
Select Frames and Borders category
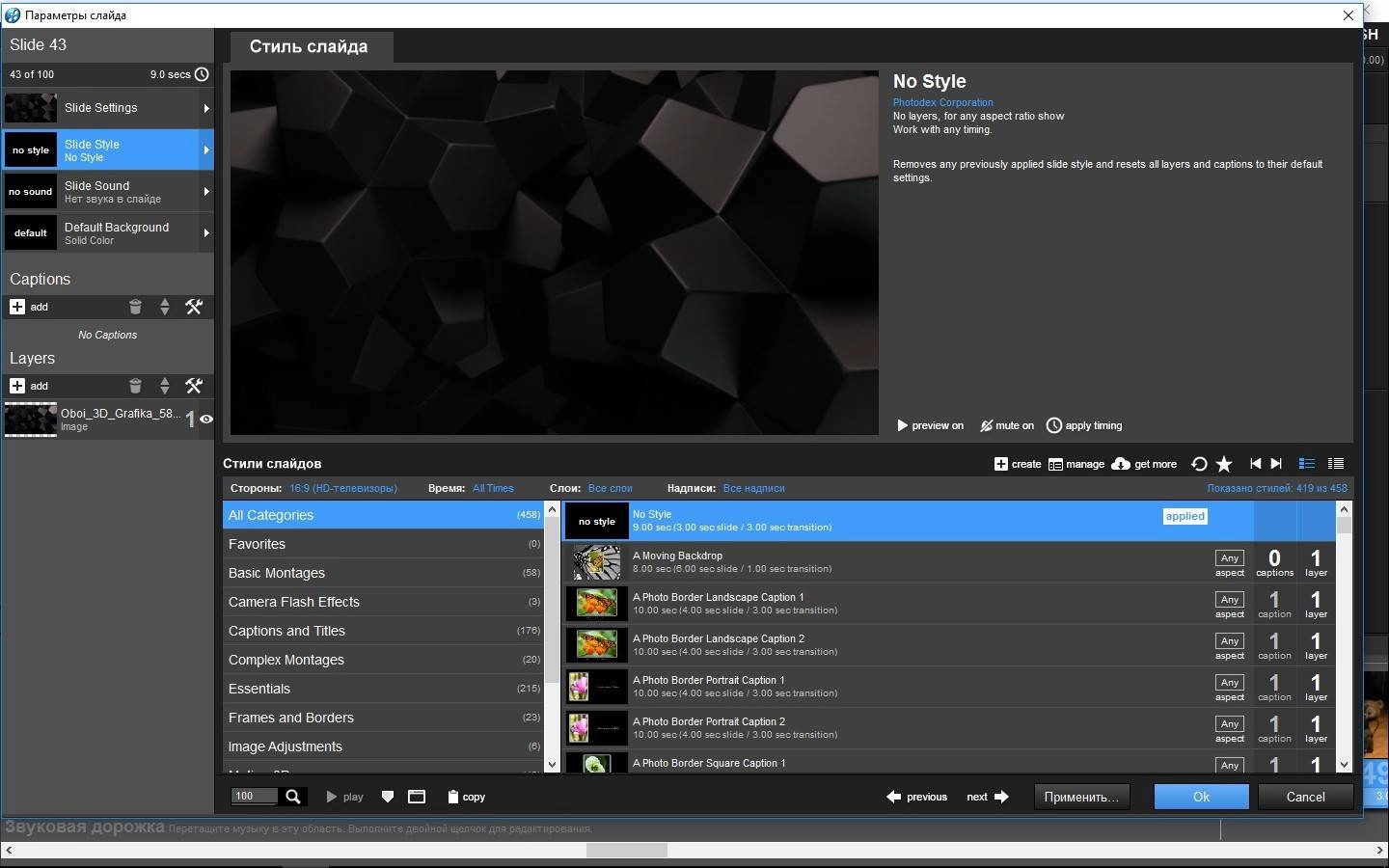tap(384, 718)
